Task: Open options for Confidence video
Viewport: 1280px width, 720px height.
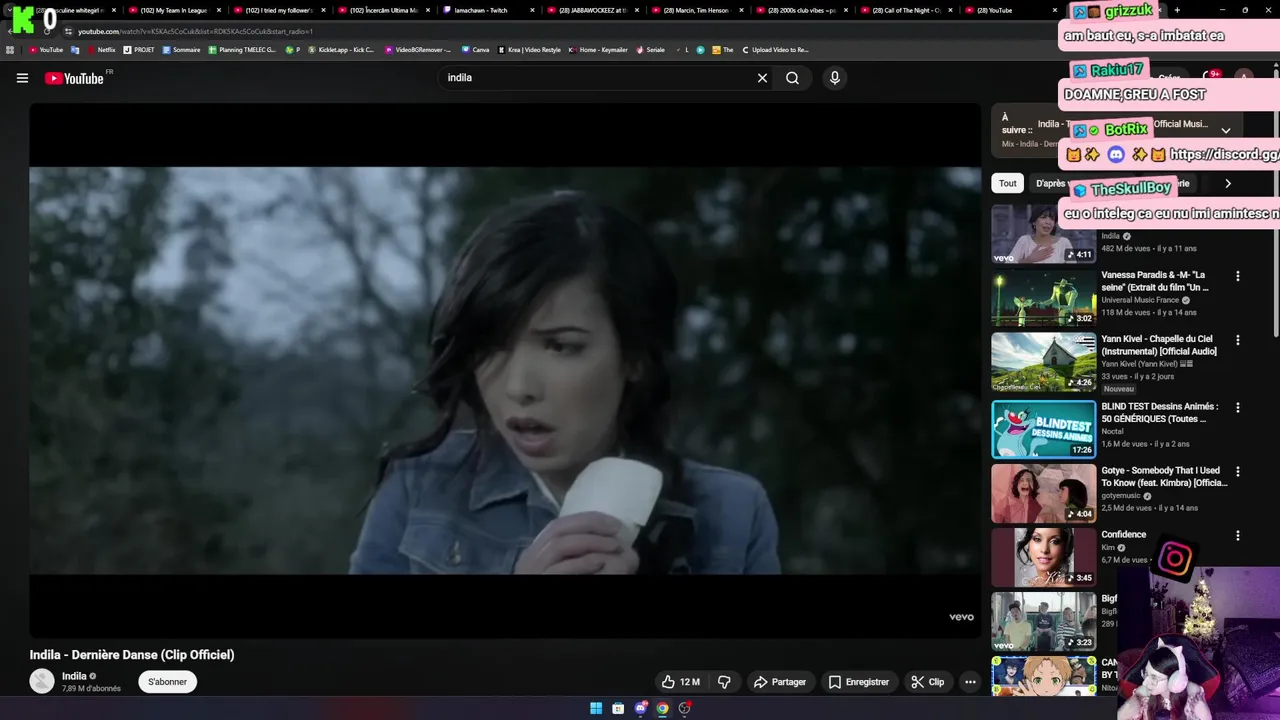Action: click(x=1237, y=535)
